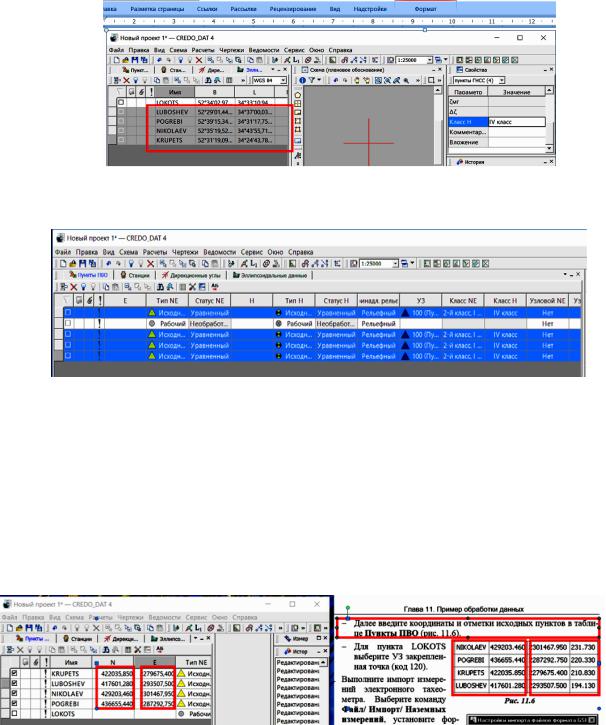Click the УЗ column header
Image resolution: width=606 pixels, height=725 pixels.
click(421, 301)
